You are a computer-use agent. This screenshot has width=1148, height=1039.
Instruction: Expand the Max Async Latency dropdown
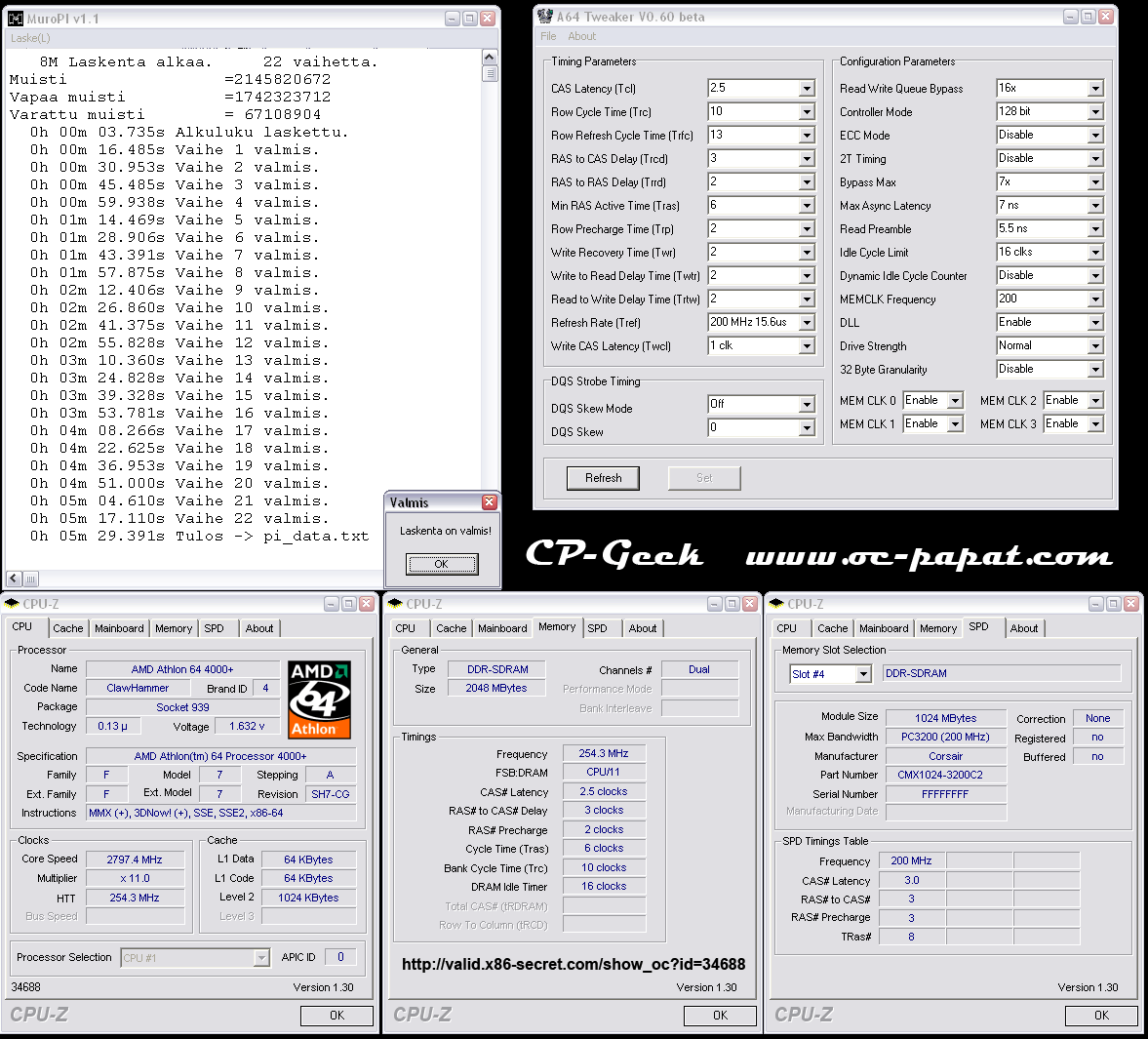tap(1095, 206)
